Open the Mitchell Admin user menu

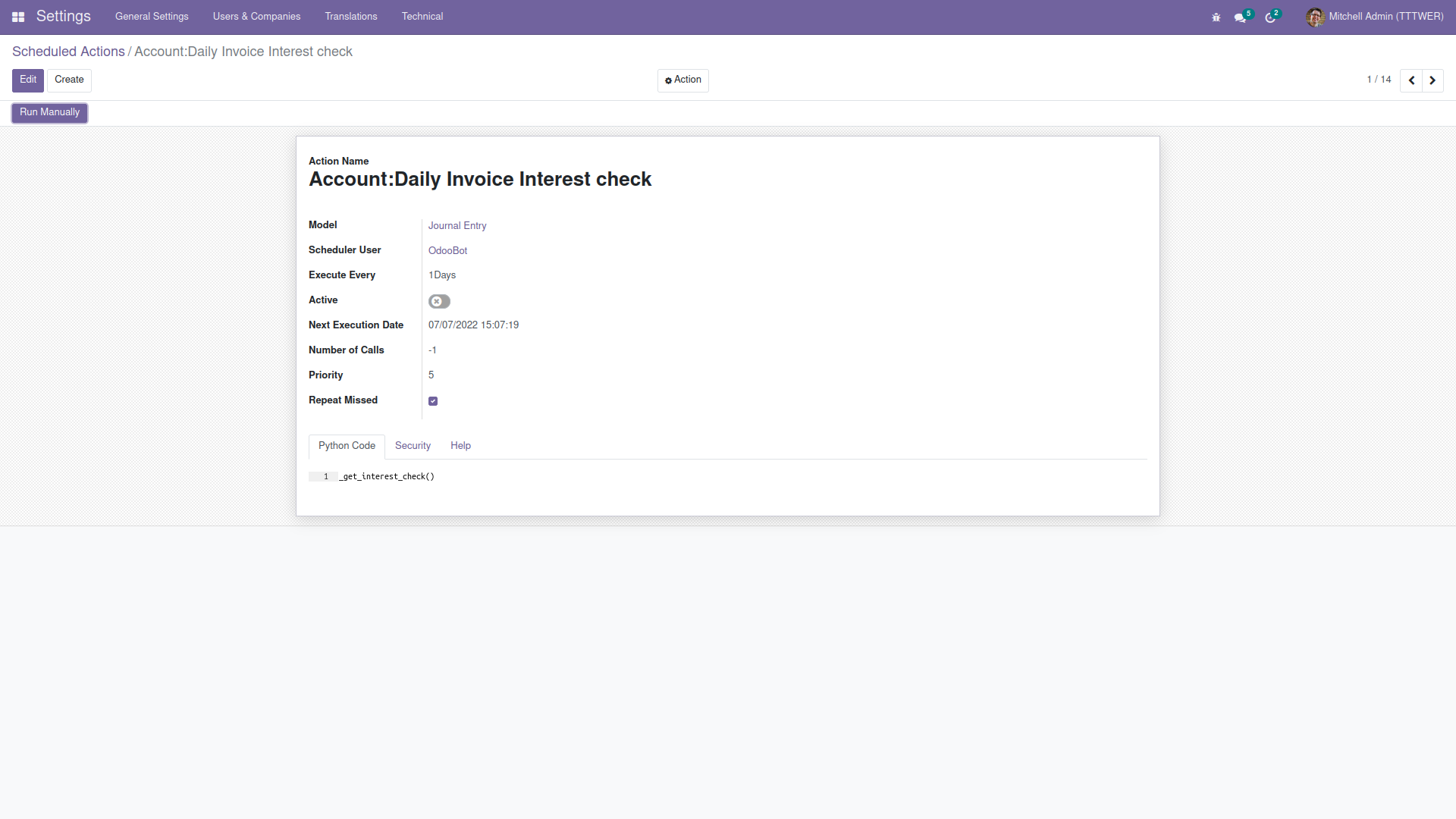tap(1385, 17)
